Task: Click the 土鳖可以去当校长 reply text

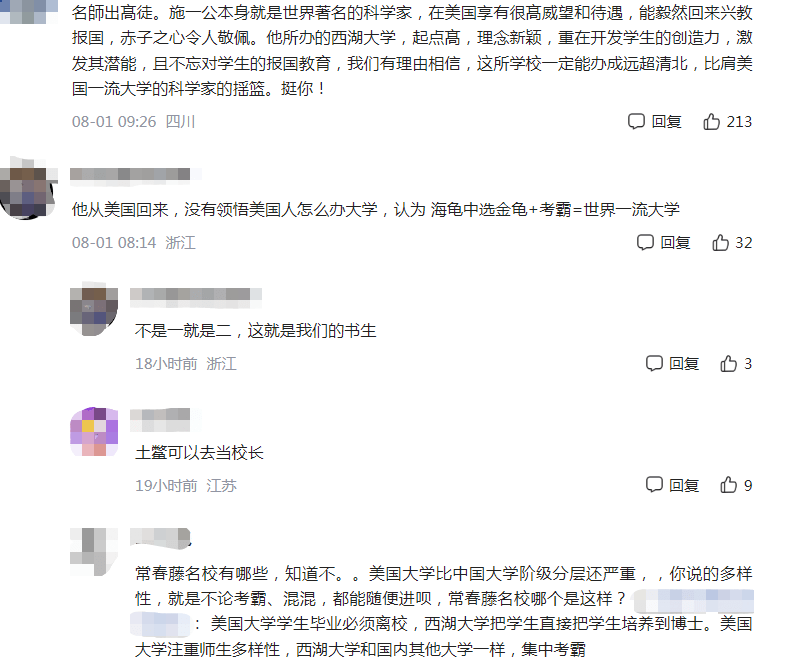Action: coord(199,453)
